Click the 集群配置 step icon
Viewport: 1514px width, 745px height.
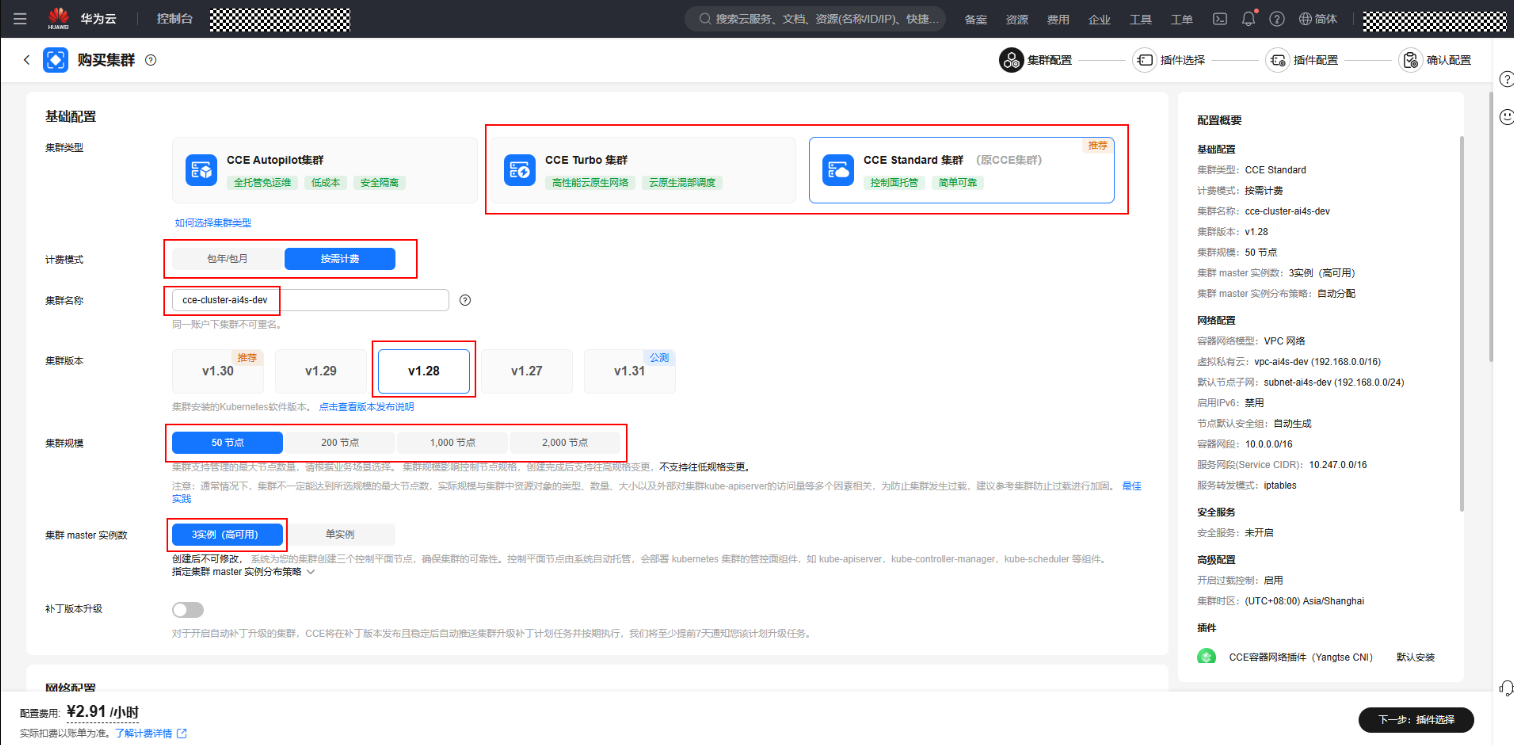[x=1011, y=60]
